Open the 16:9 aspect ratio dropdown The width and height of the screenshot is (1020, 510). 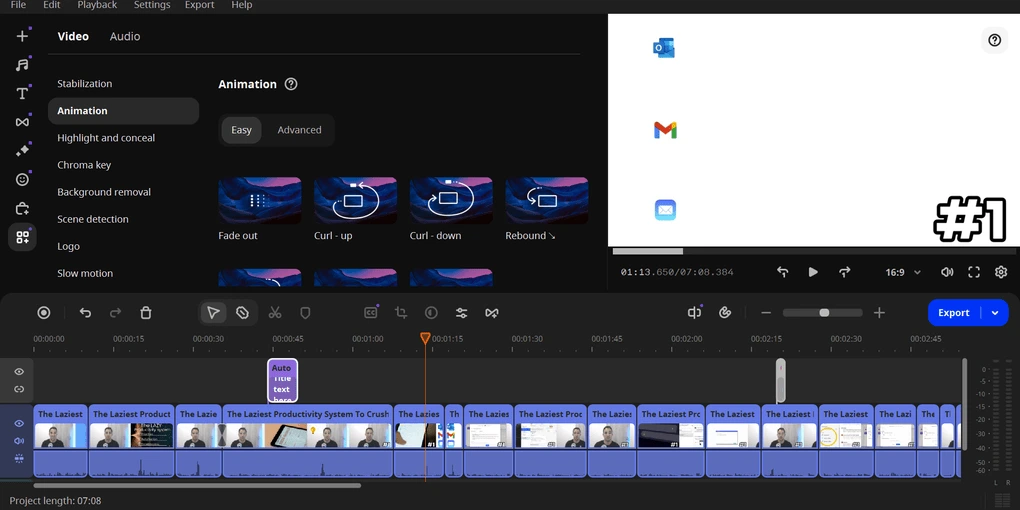[903, 272]
